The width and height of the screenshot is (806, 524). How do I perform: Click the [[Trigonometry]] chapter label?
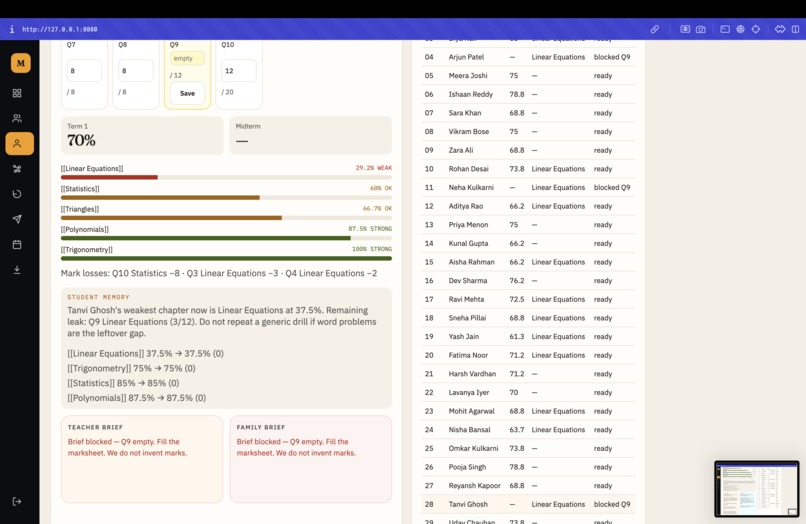(x=86, y=249)
